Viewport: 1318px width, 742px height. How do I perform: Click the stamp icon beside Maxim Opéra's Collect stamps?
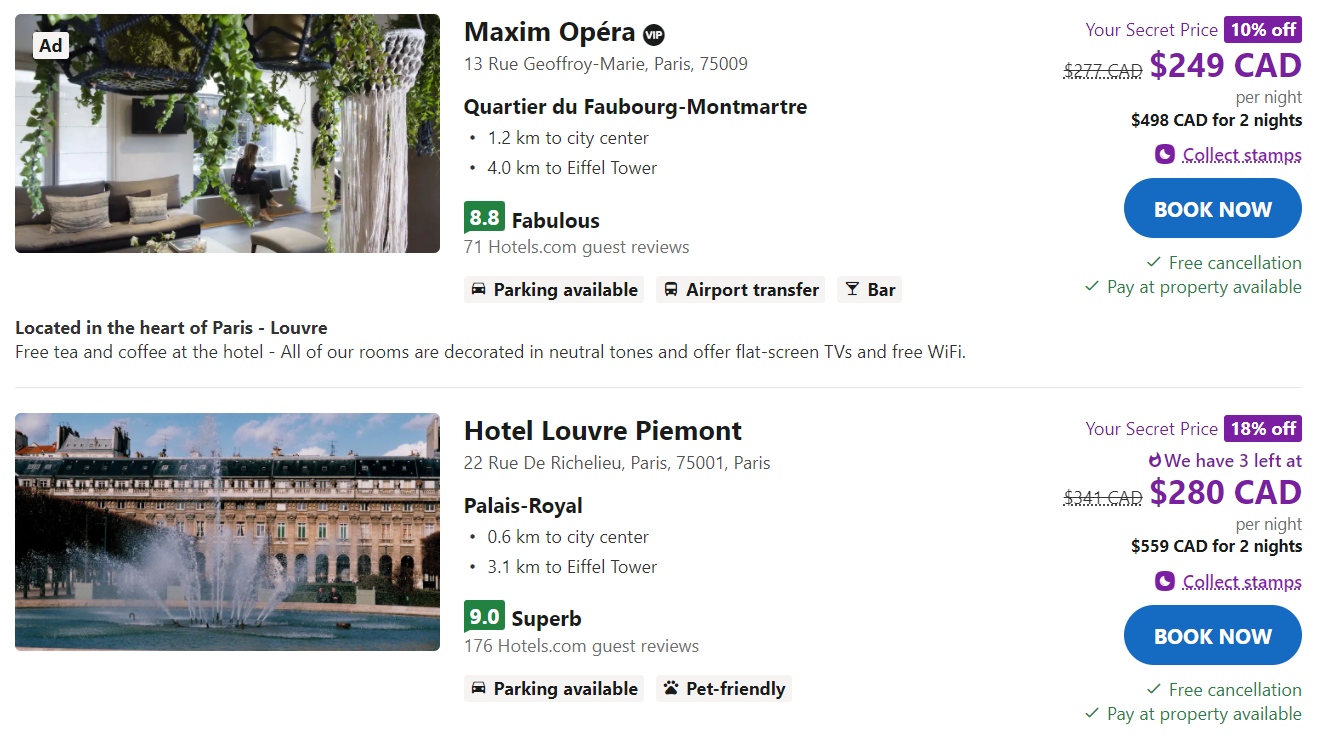pyautogui.click(x=1164, y=154)
